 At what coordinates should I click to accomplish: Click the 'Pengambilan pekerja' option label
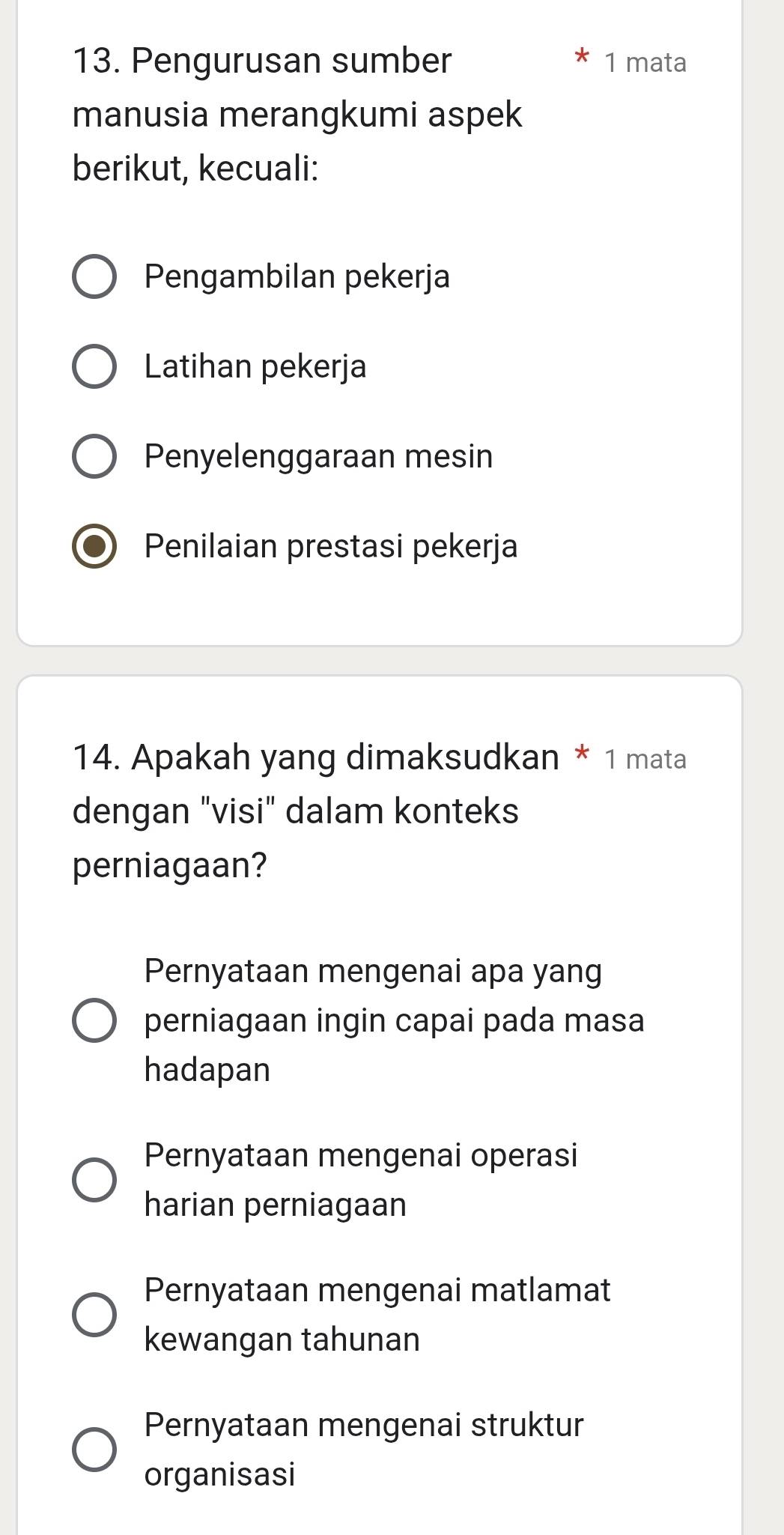click(x=297, y=277)
